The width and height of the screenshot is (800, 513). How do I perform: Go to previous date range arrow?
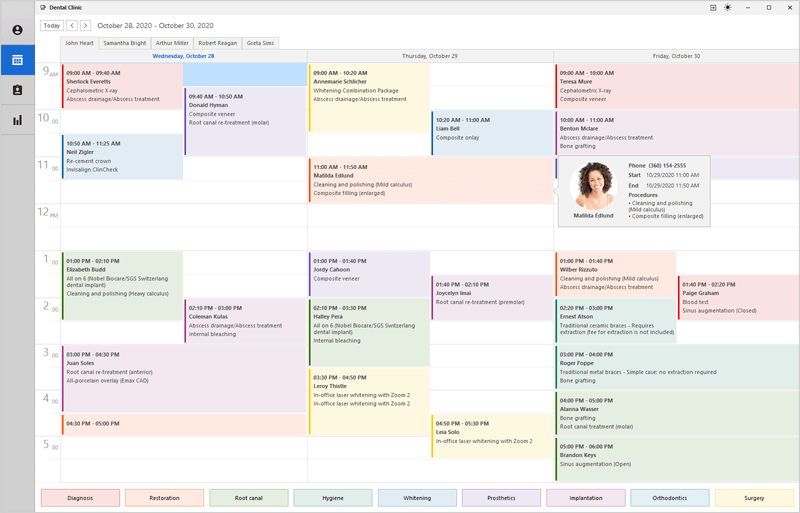[x=70, y=25]
